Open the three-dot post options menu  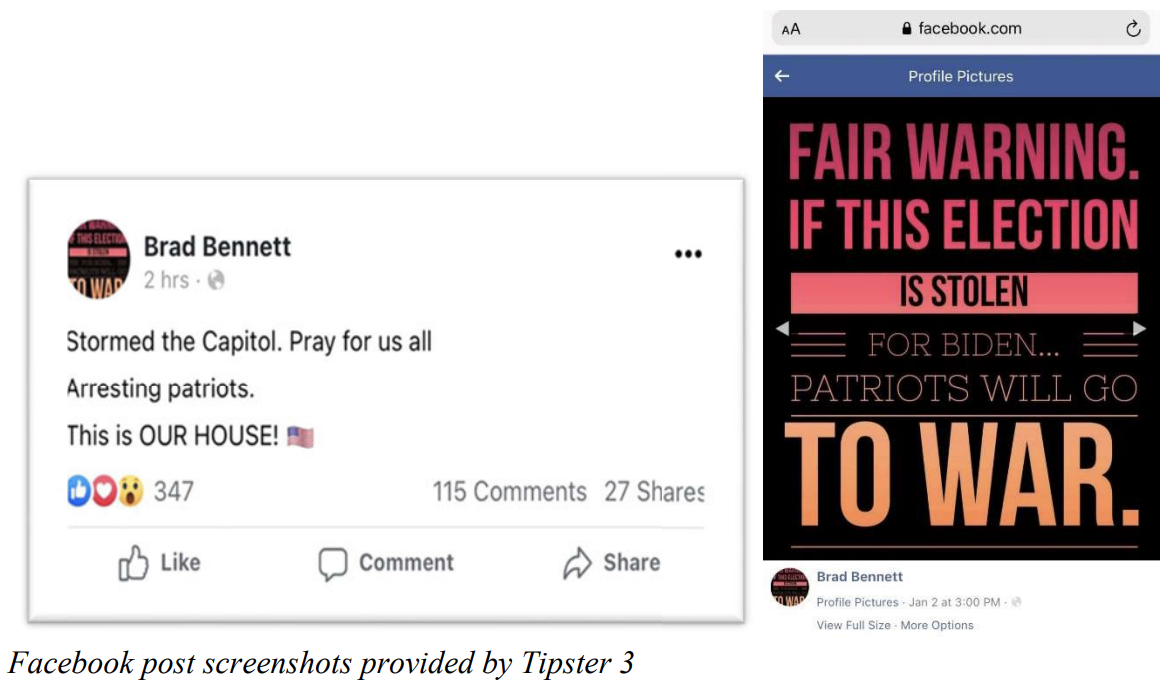688,254
